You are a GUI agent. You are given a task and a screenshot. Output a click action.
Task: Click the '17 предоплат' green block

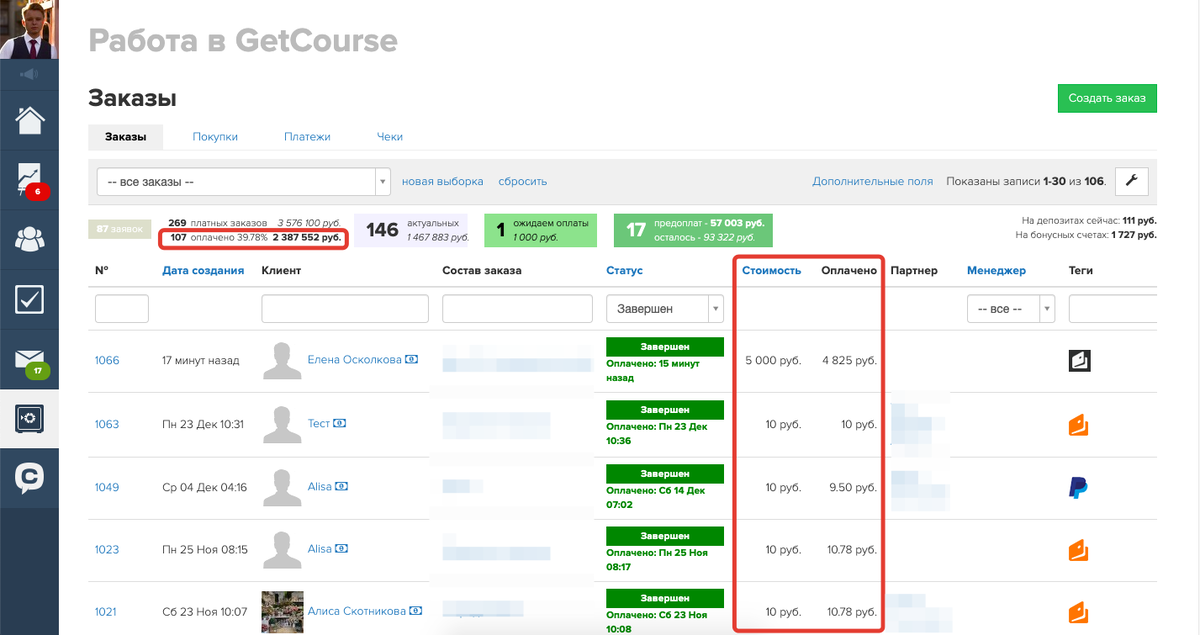695,230
